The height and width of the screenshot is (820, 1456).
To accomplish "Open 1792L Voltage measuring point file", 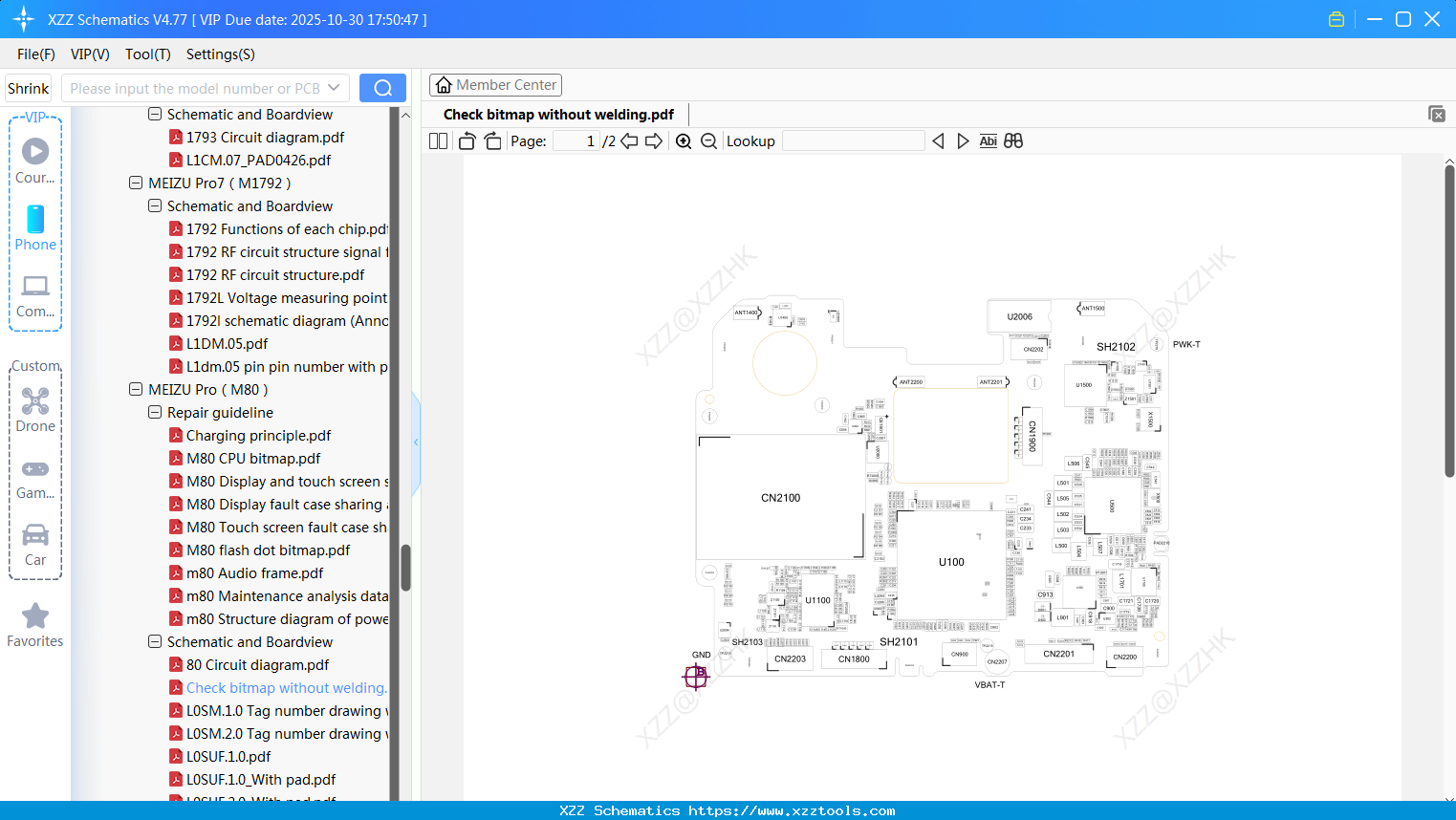I will (x=287, y=297).
